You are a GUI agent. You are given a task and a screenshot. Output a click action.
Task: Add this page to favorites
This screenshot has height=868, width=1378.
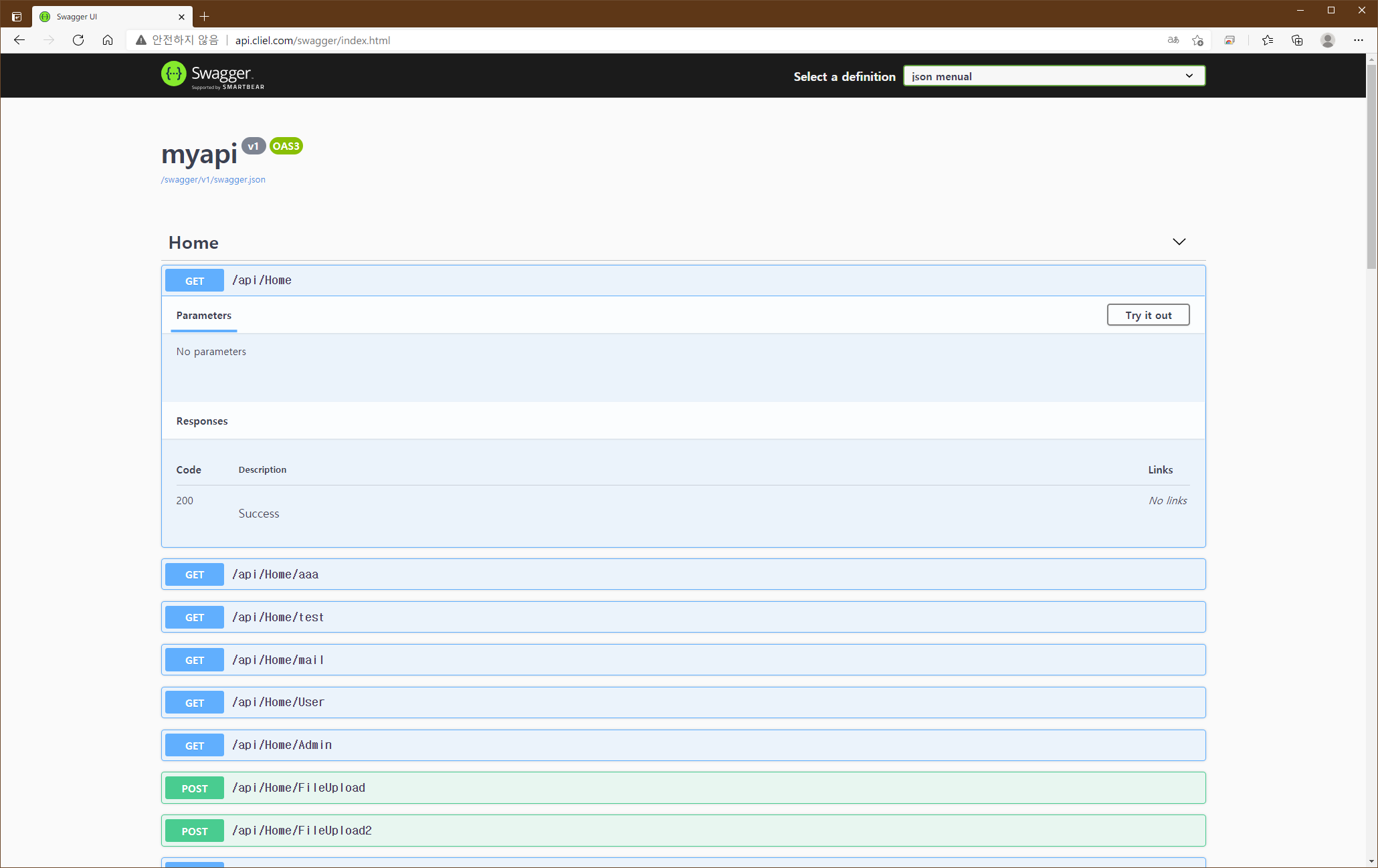coord(1197,40)
